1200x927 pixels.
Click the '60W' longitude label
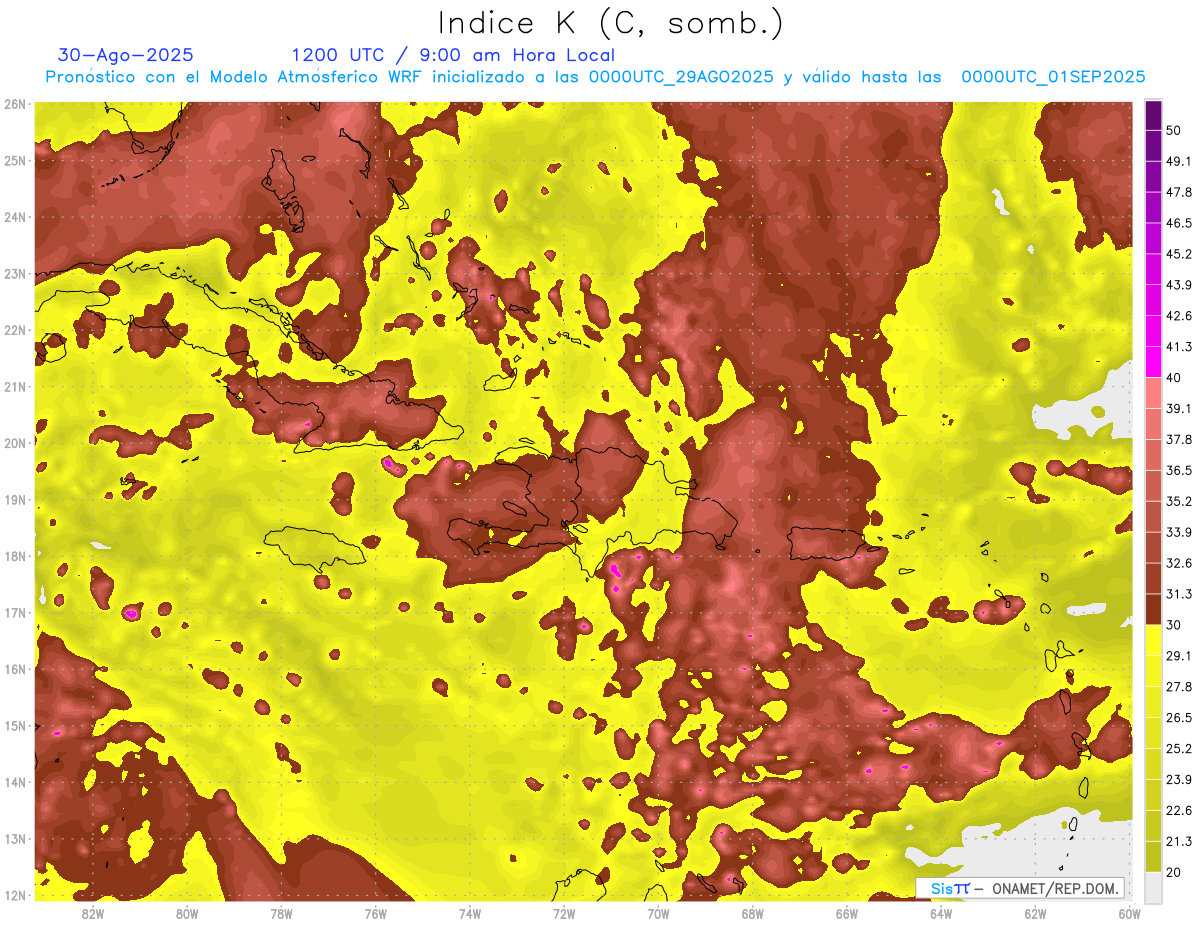click(1130, 914)
